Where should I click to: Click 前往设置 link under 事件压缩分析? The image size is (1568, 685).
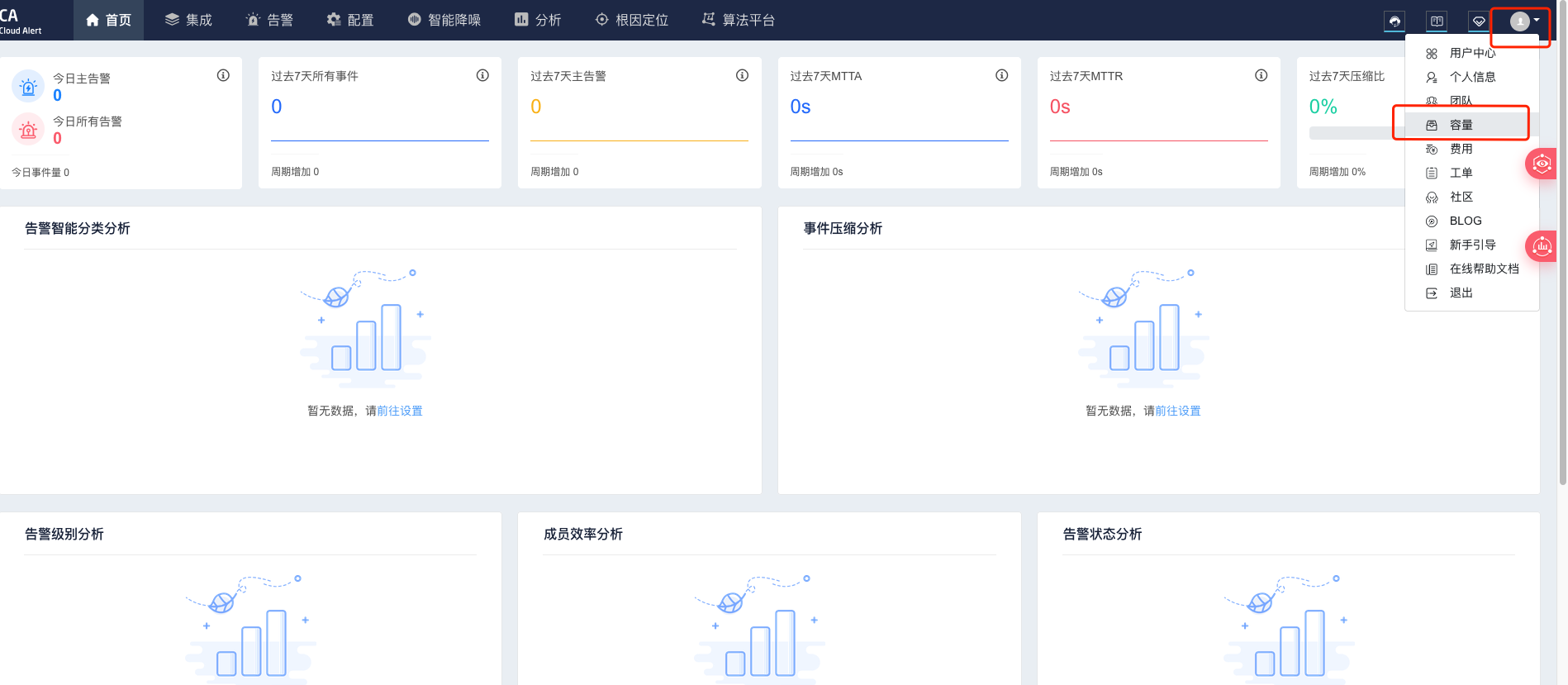click(x=1178, y=411)
